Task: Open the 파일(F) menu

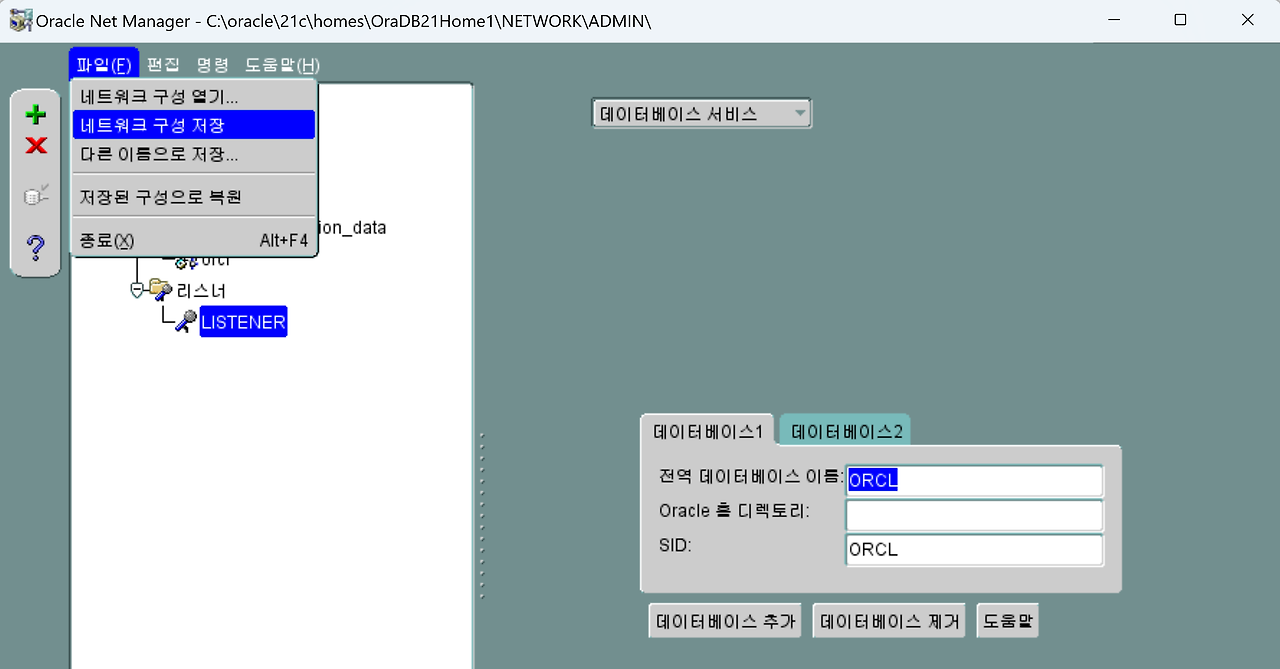Action: click(x=104, y=65)
